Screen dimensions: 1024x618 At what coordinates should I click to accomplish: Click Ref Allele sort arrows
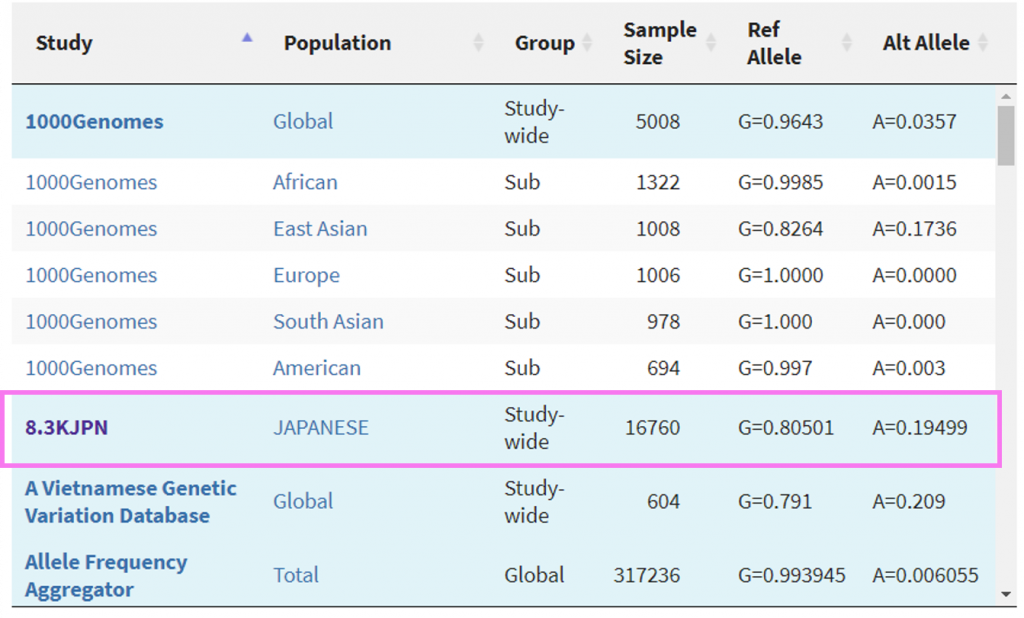[x=846, y=42]
